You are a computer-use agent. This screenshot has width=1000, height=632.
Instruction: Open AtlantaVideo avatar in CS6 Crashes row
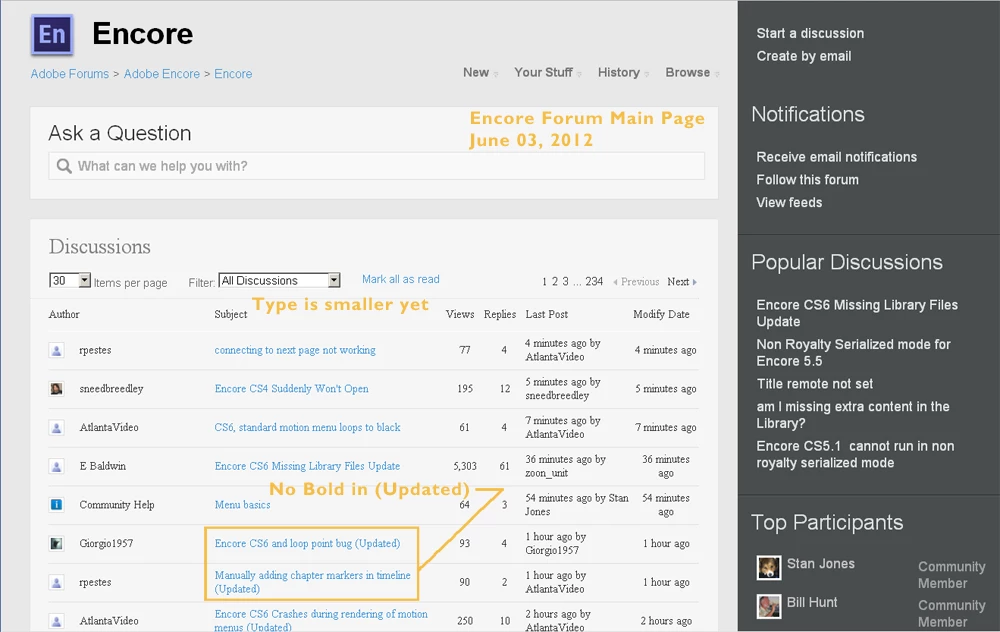(57, 621)
